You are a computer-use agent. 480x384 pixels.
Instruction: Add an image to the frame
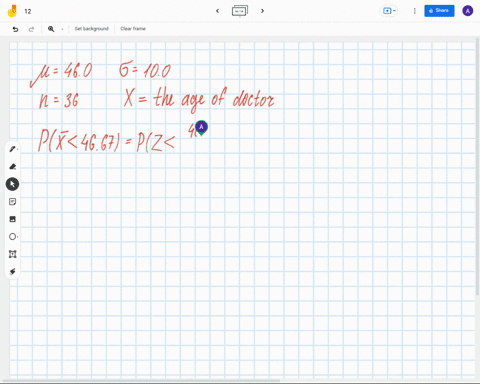pos(12,219)
